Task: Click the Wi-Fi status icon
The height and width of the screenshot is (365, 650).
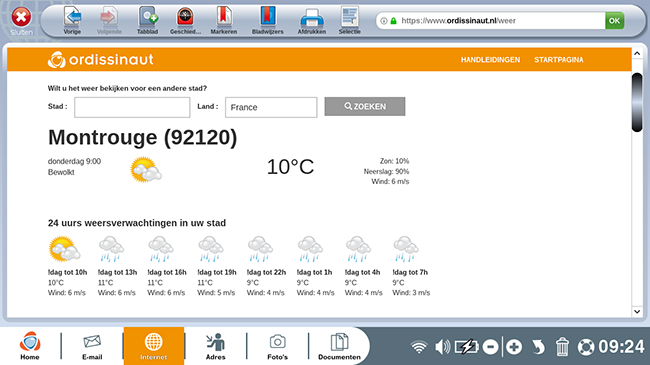Action: coord(419,347)
